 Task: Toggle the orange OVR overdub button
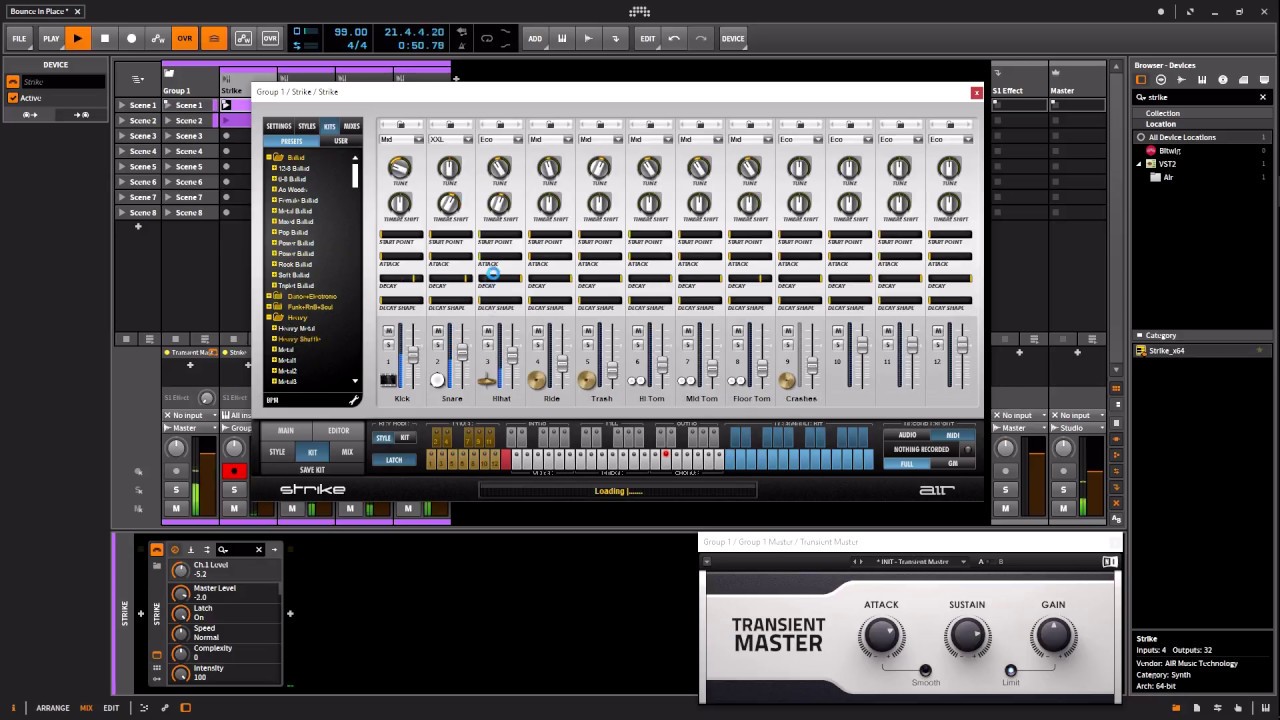(185, 38)
